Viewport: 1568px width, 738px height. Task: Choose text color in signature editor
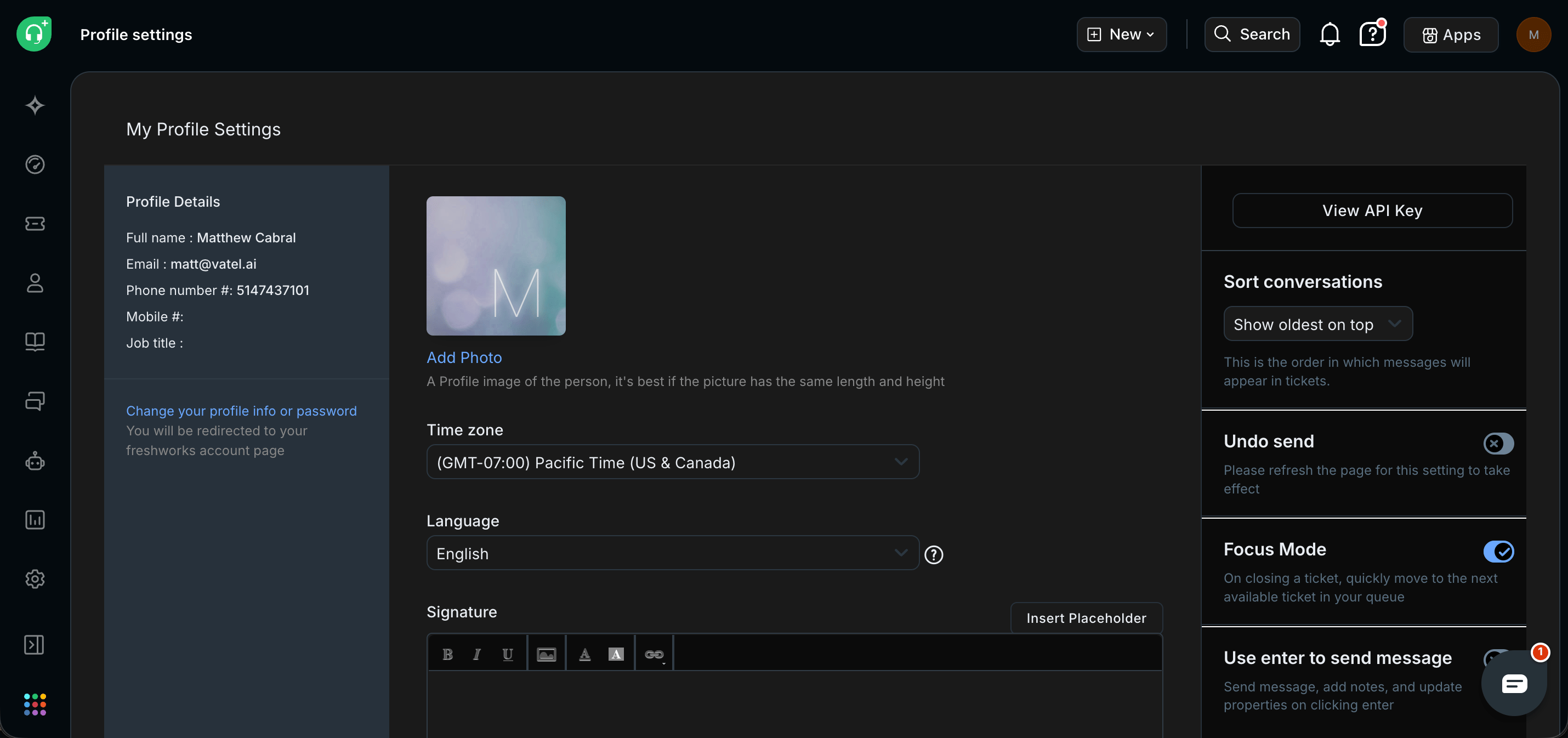point(584,654)
